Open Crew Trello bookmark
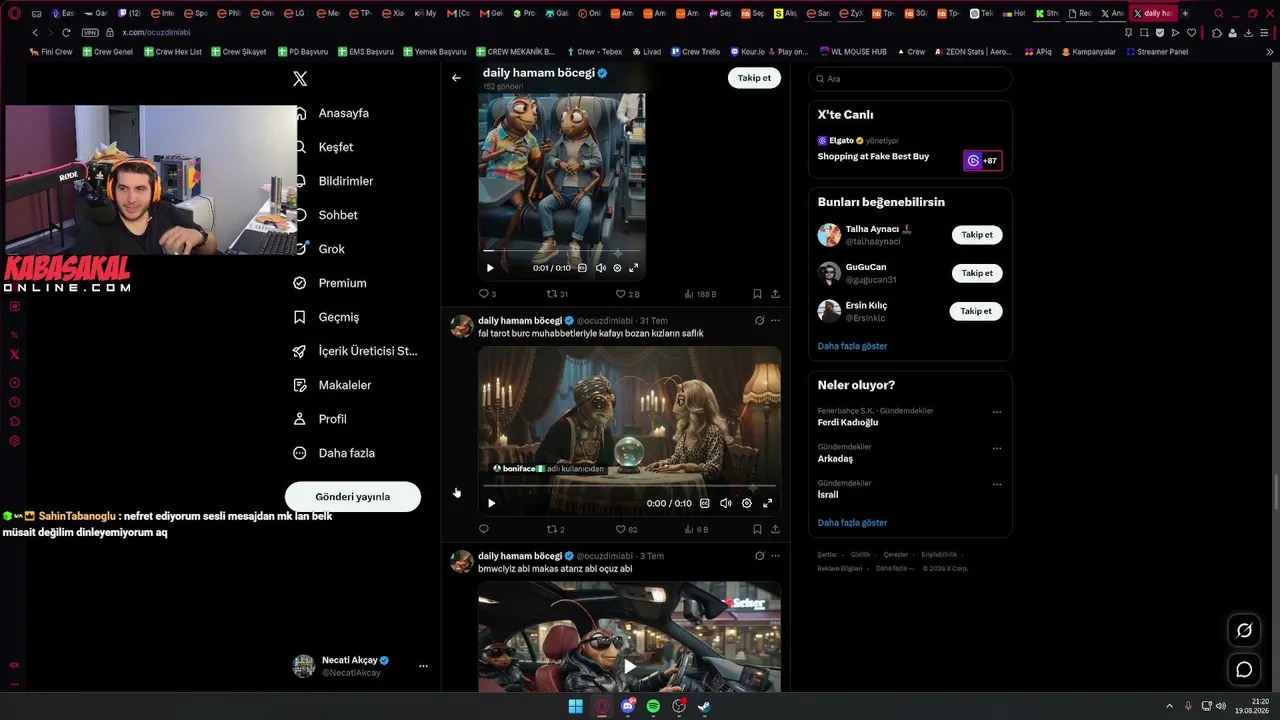The image size is (1280, 720). pos(695,52)
